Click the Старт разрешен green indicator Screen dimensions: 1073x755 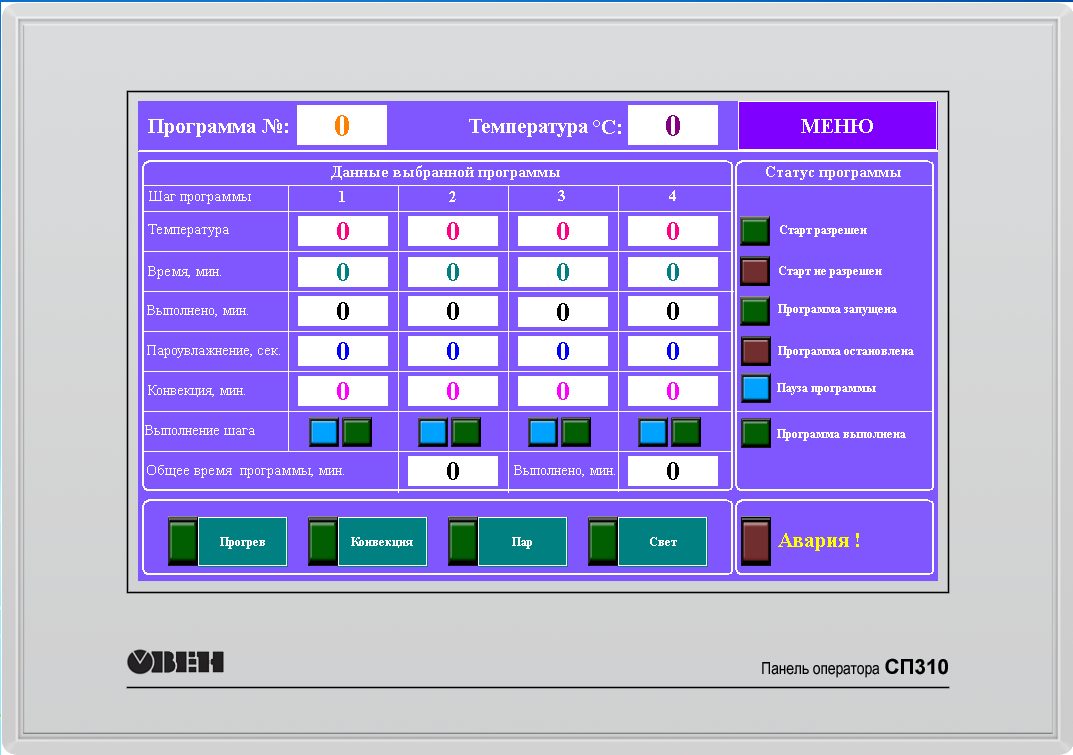tap(755, 231)
